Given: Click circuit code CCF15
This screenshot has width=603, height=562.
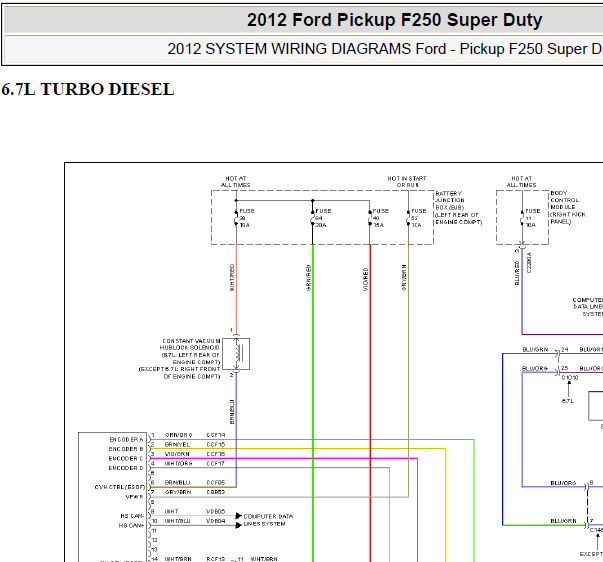Looking at the screenshot, I should (x=216, y=444).
